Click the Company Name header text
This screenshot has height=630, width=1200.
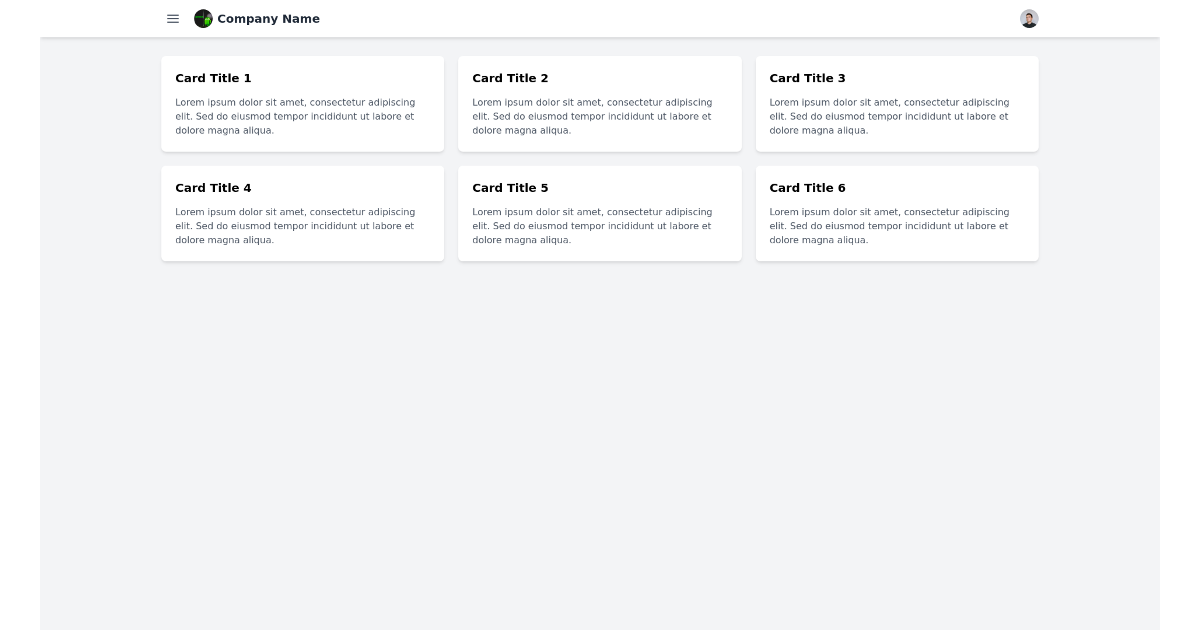(269, 18)
